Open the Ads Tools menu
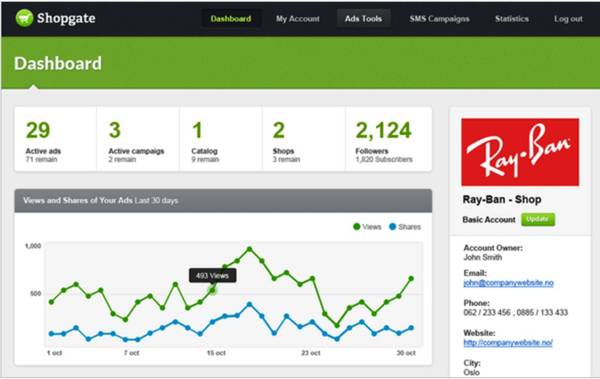This screenshot has width=600, height=379. click(363, 18)
